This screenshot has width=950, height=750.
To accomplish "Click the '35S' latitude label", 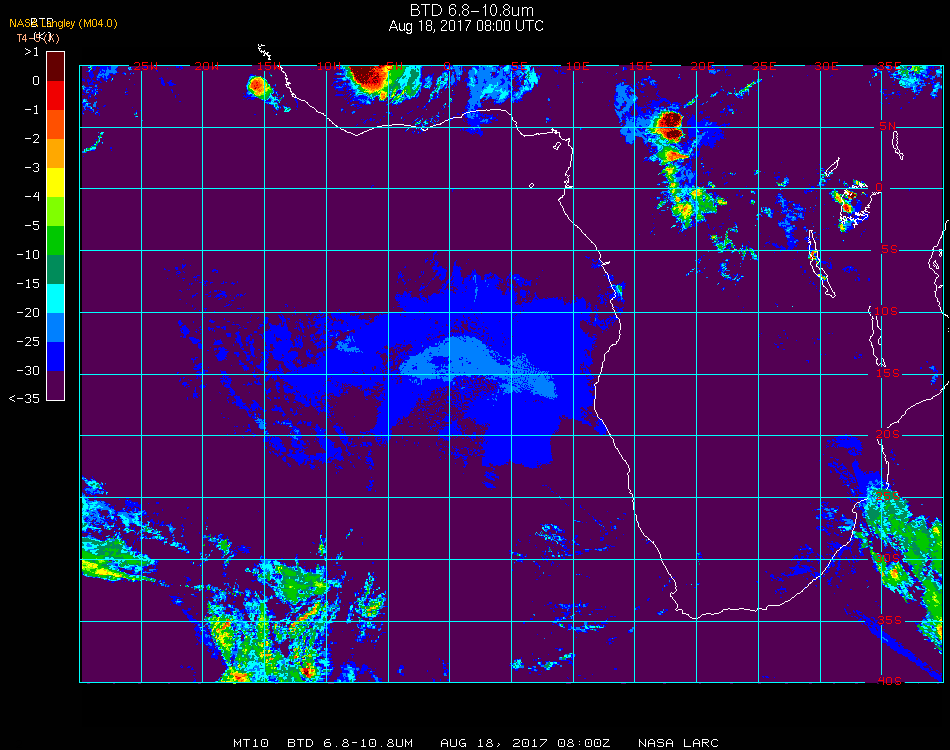I will click(889, 620).
